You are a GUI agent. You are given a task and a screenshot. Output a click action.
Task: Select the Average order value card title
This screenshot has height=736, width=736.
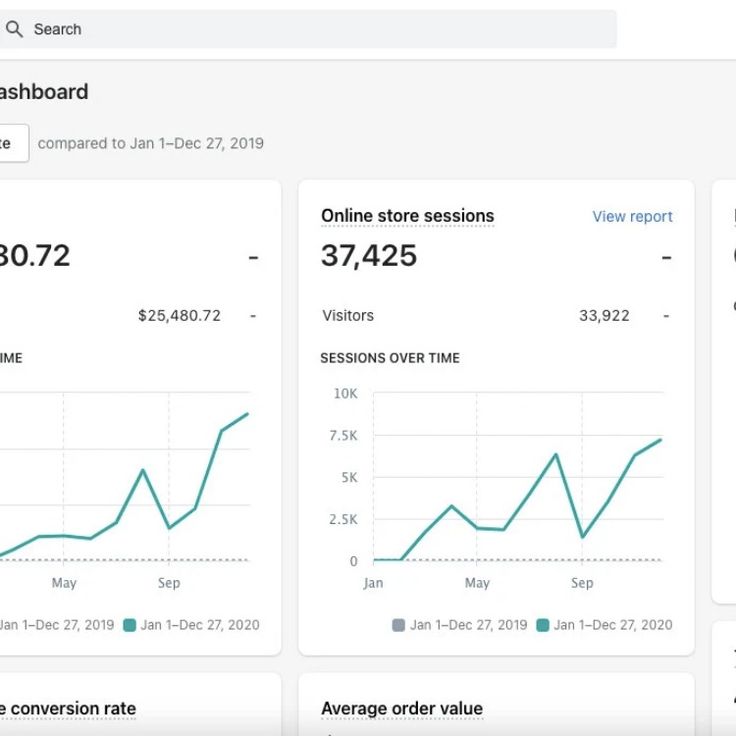402,709
